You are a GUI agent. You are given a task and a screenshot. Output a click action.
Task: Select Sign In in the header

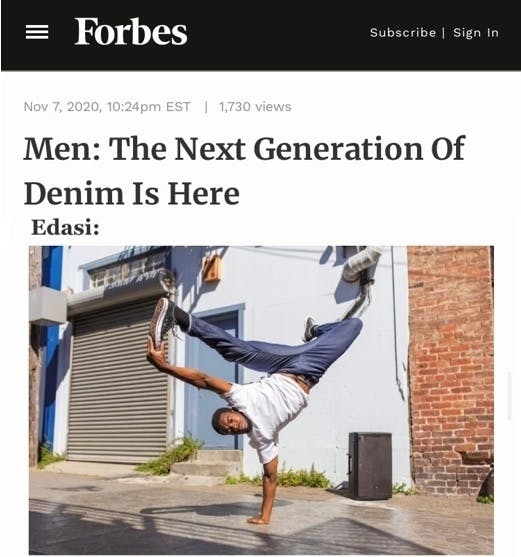click(476, 33)
